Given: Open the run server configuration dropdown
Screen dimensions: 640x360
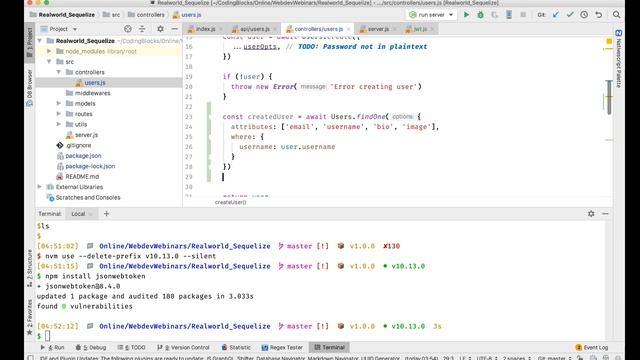Looking at the screenshot, I should (x=431, y=15).
